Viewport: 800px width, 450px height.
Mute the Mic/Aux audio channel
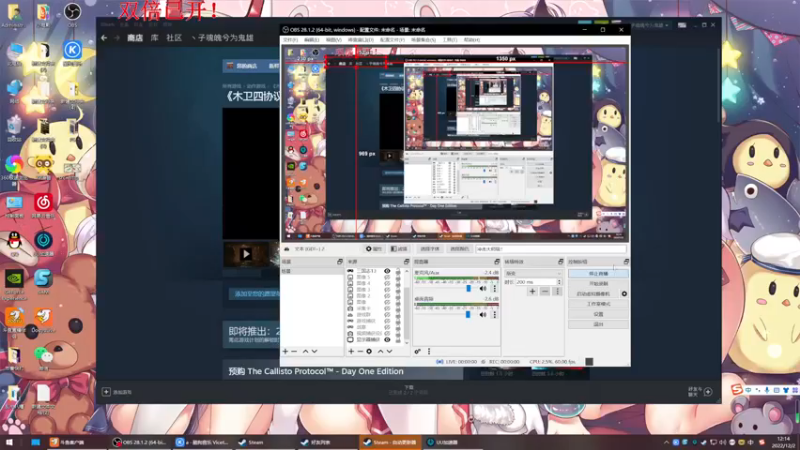click(483, 289)
